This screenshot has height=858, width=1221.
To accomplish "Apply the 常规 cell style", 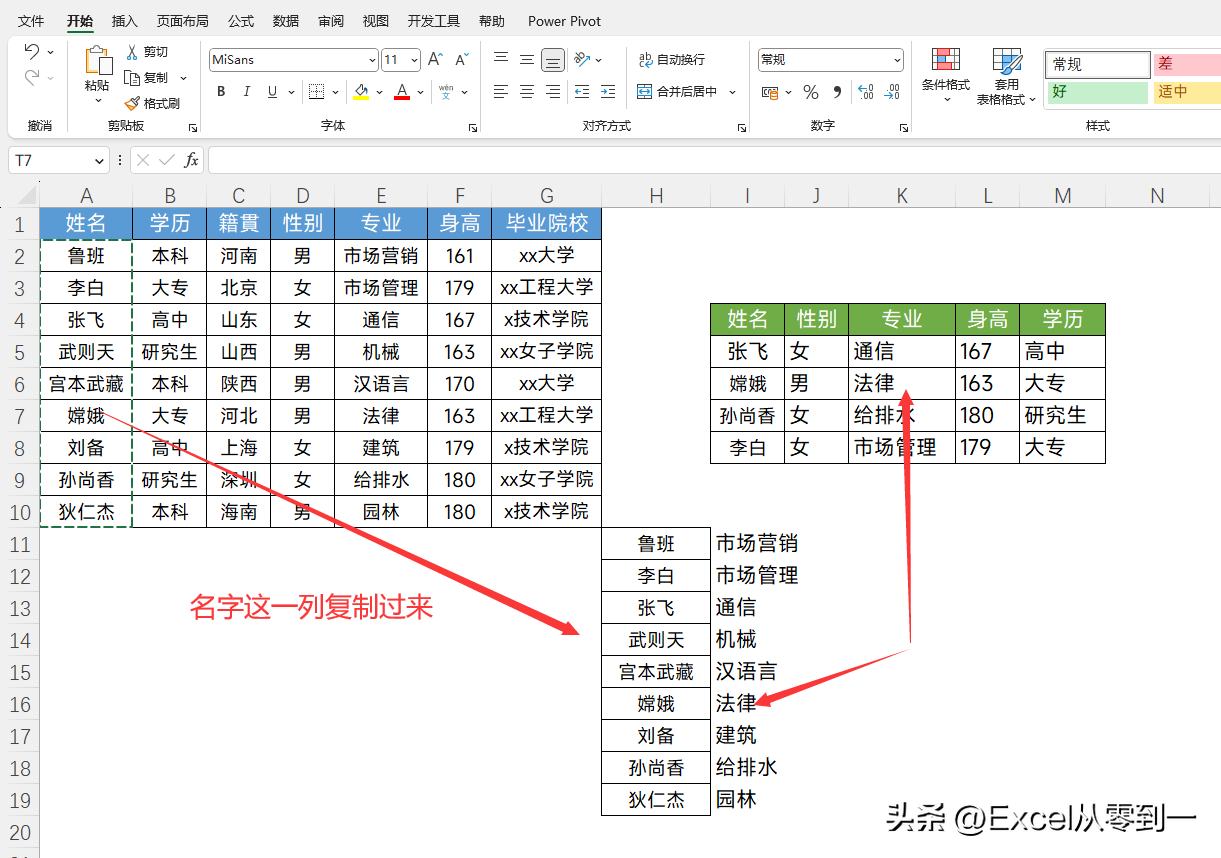I will pos(1098,64).
